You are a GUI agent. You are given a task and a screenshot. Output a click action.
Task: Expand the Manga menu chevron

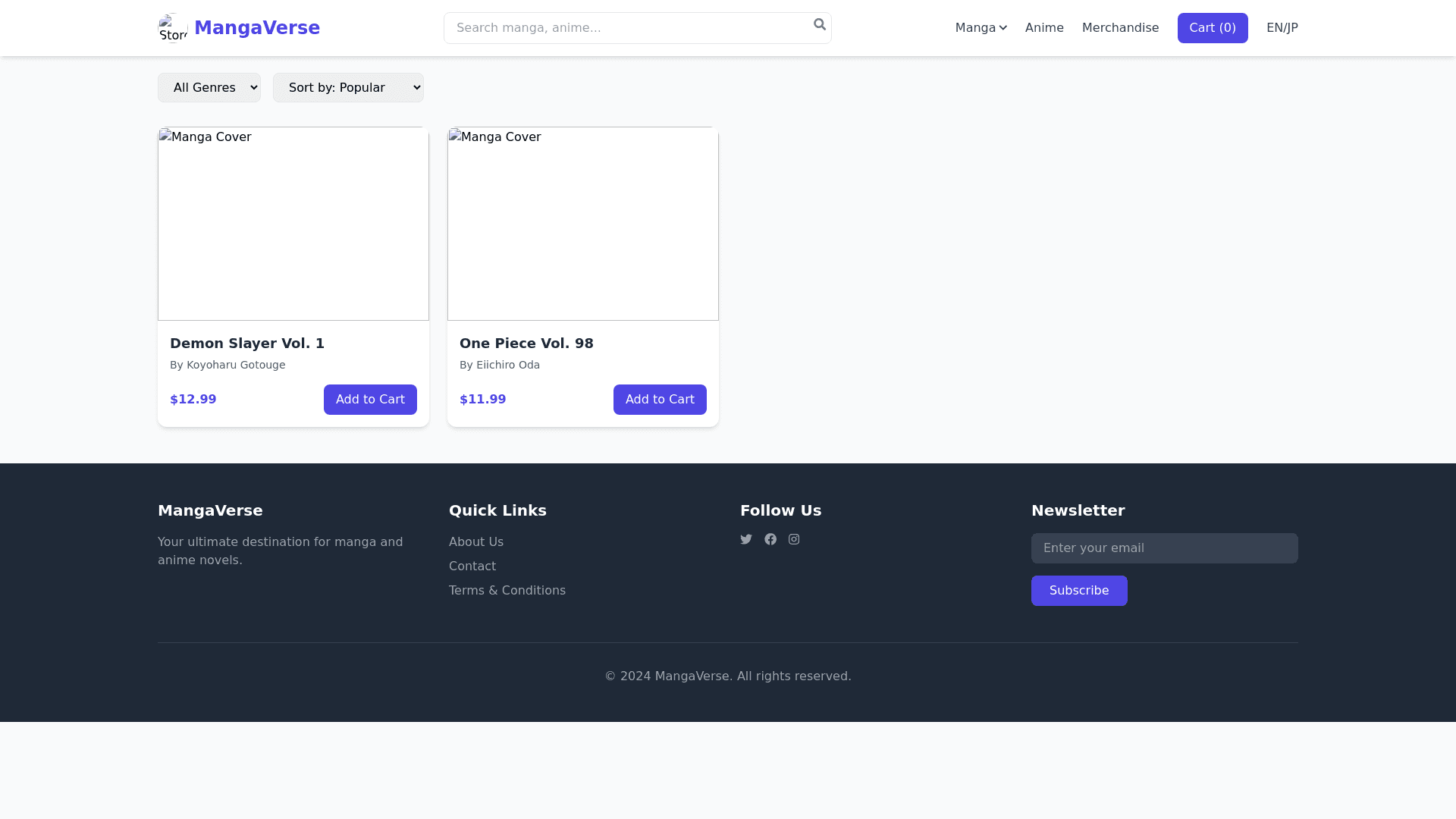point(1003,28)
